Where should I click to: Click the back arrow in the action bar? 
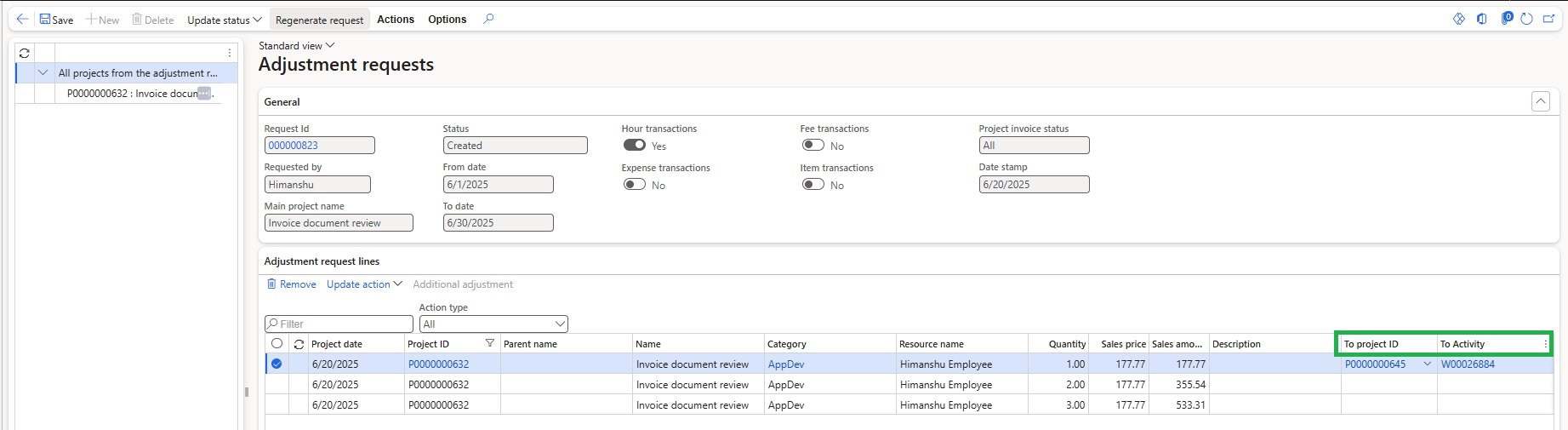[x=22, y=19]
